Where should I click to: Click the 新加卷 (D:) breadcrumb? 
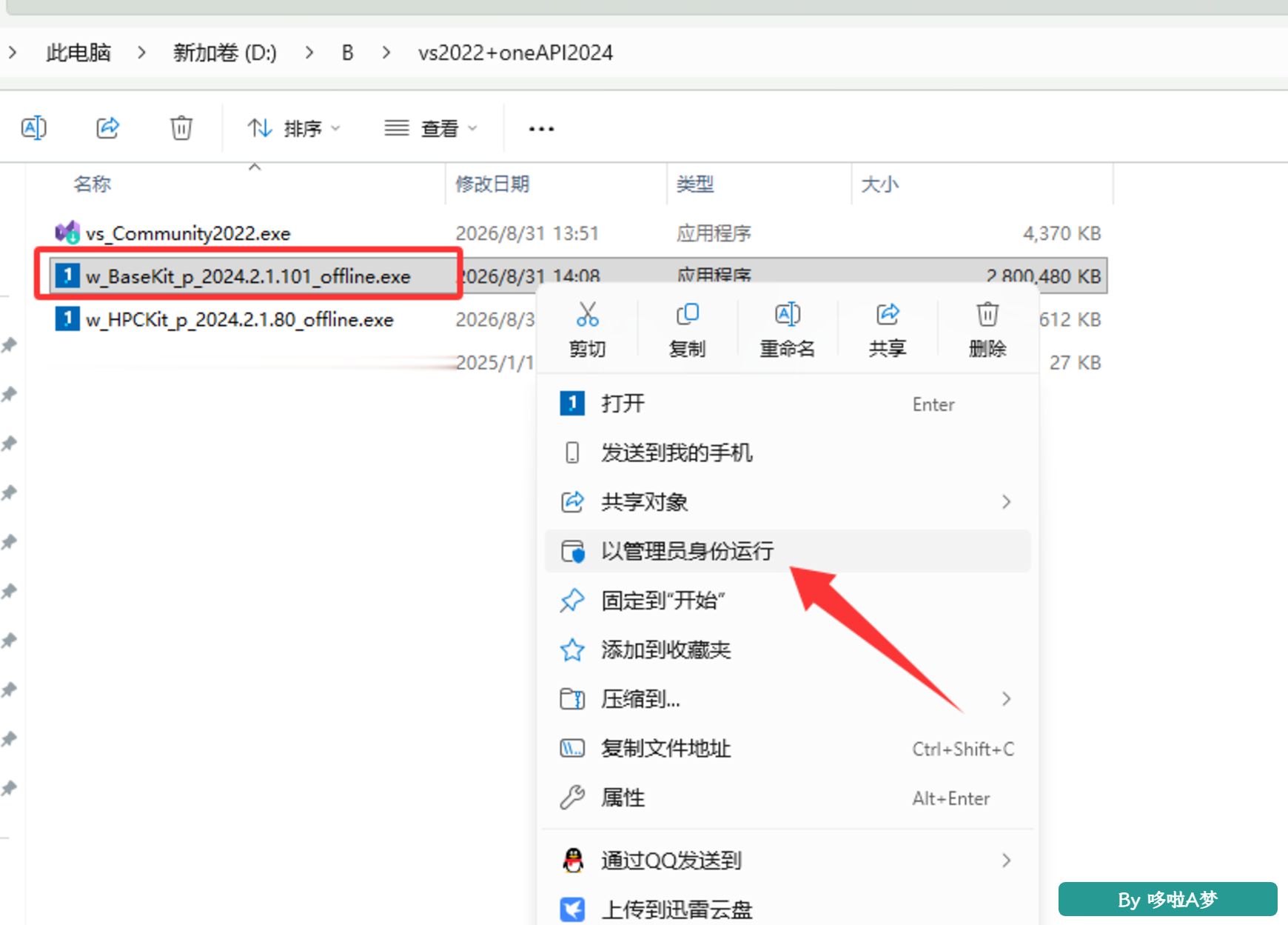tap(225, 53)
